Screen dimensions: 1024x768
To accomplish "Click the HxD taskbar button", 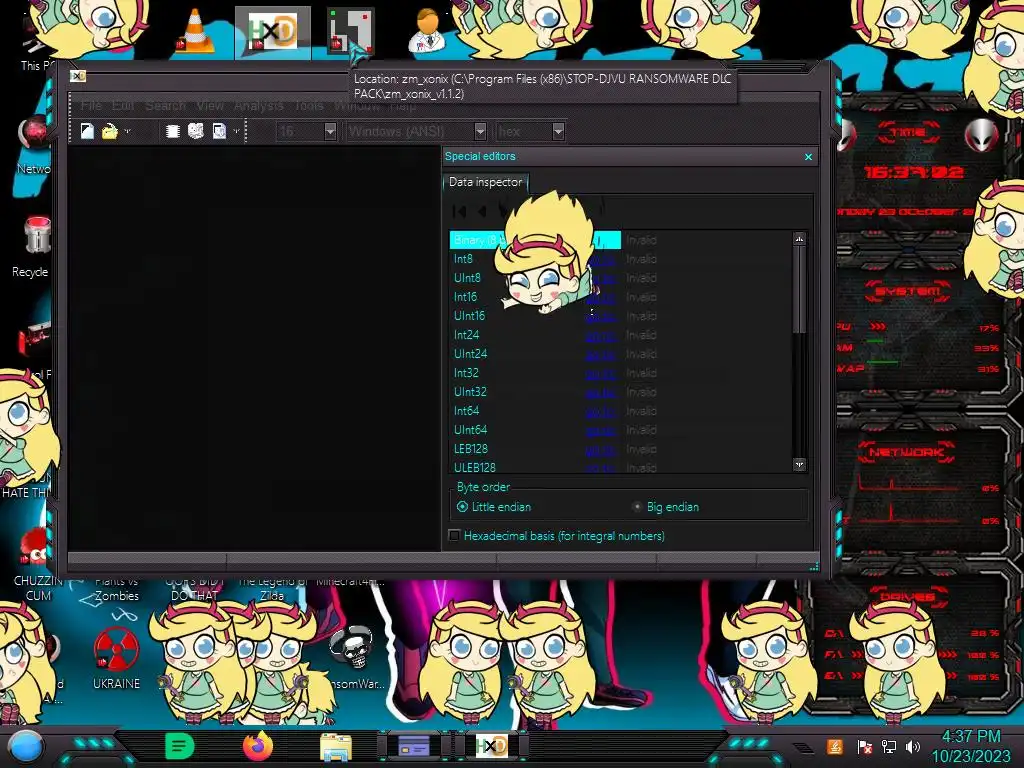I will [491, 746].
